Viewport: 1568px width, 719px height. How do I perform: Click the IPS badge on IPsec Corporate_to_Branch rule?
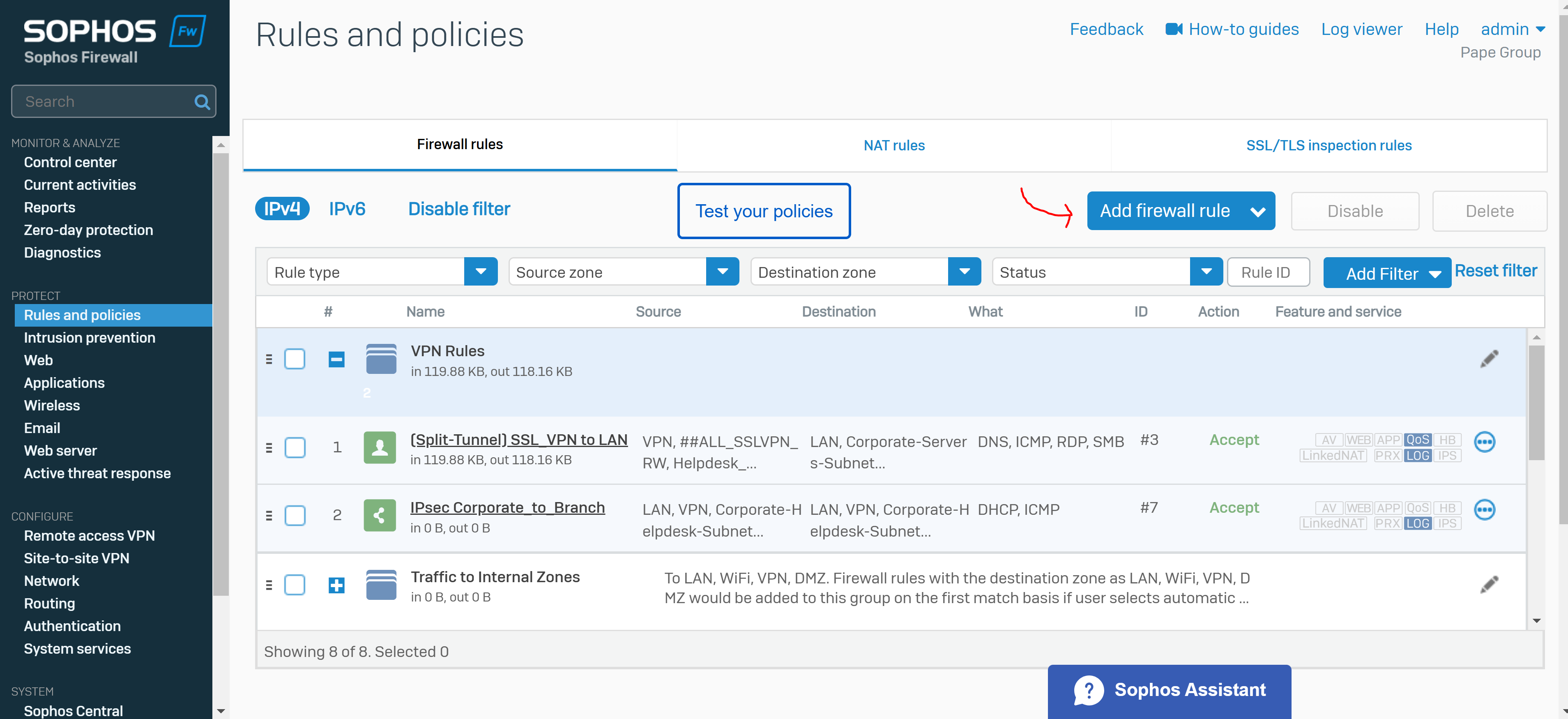pos(1447,523)
